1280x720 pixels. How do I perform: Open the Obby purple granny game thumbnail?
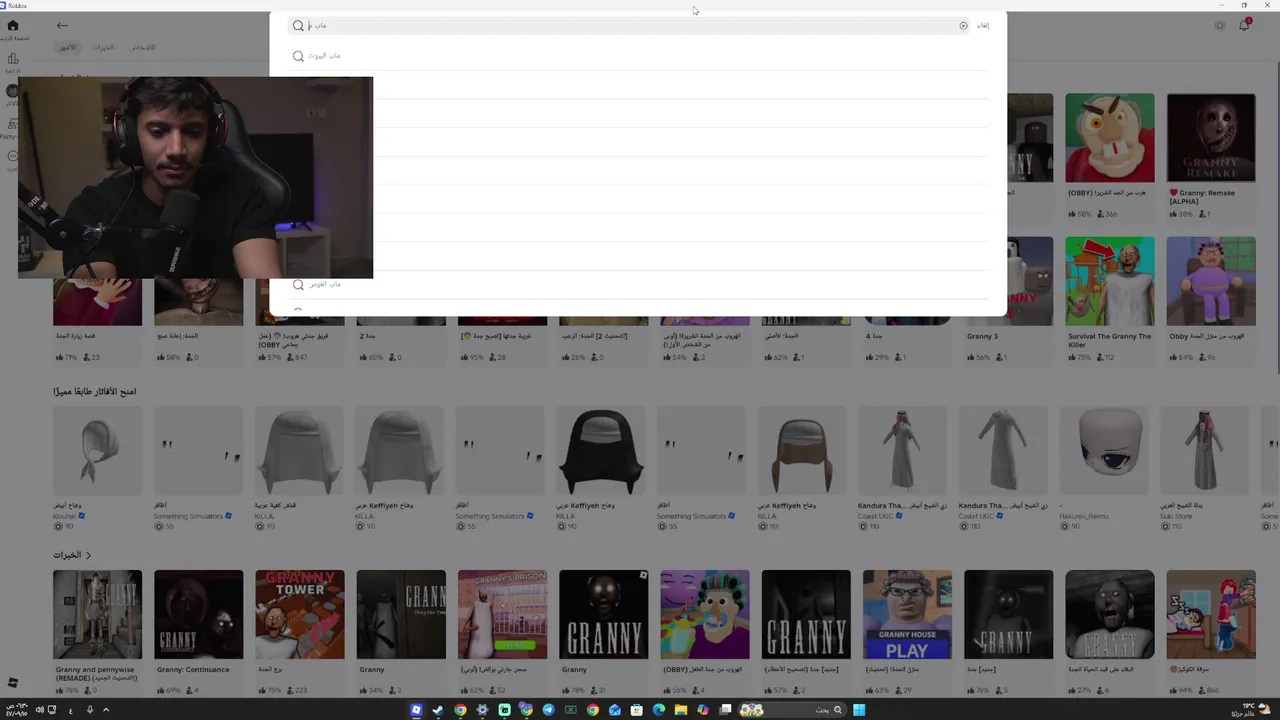tap(1210, 281)
